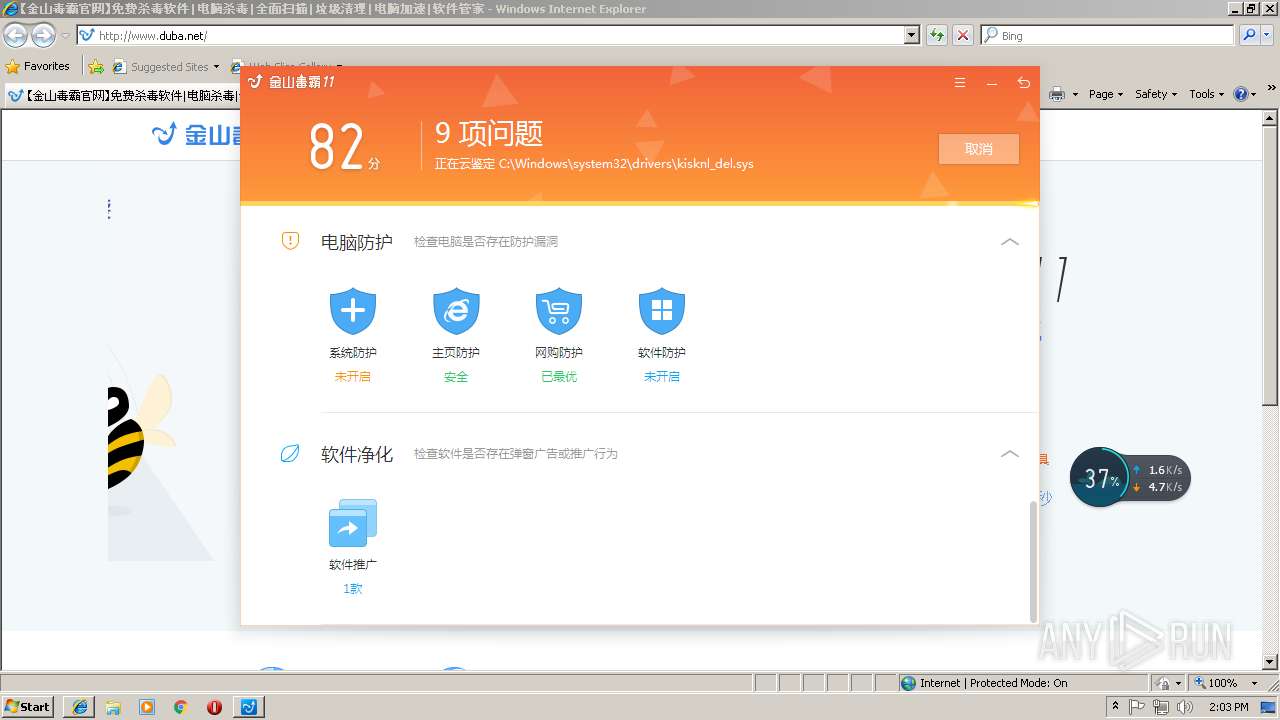Click the IE Back navigation button

pos(15,36)
